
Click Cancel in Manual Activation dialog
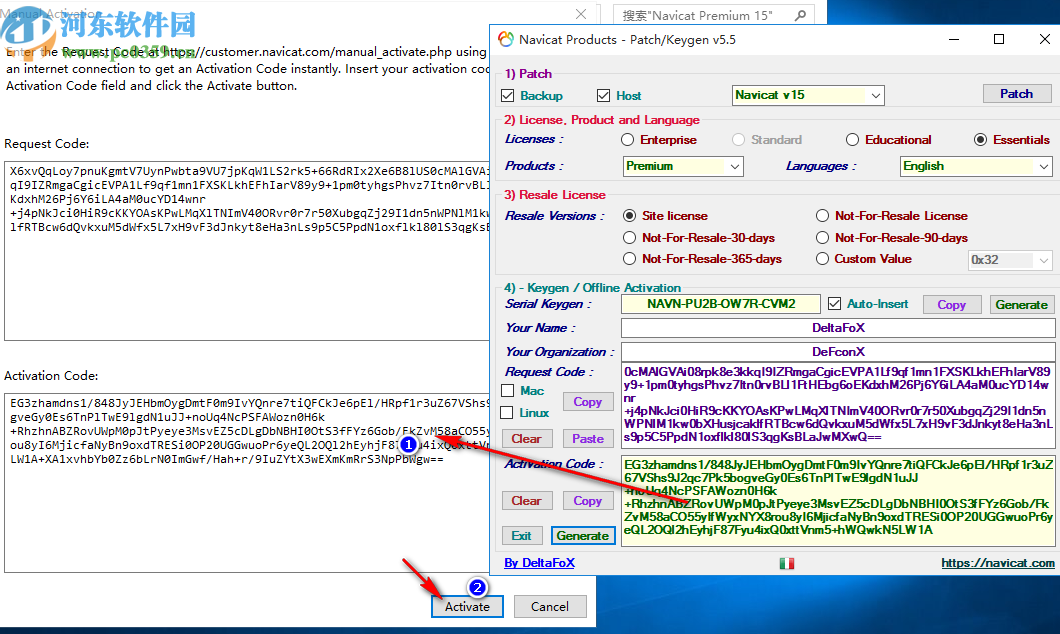[x=550, y=606]
